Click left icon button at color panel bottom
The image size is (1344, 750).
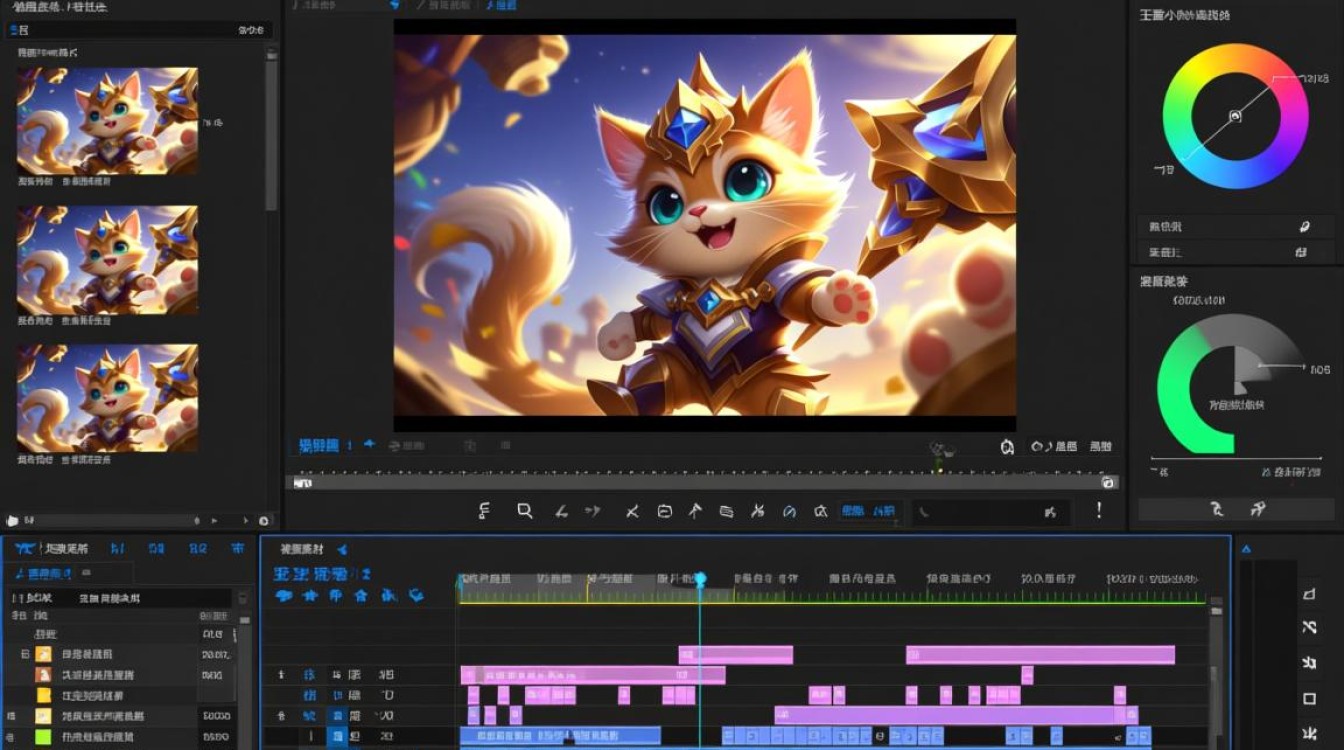1217,509
